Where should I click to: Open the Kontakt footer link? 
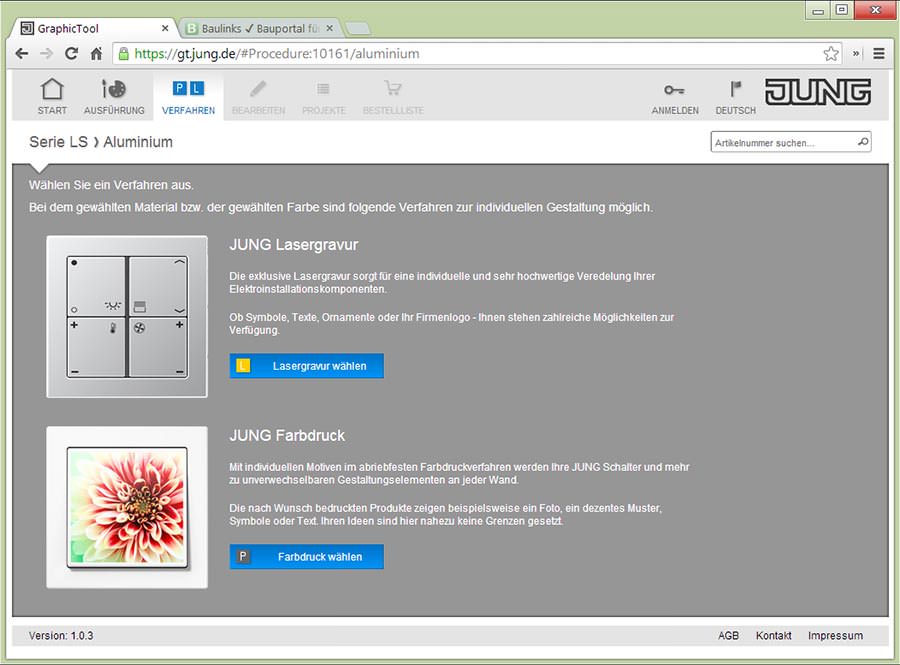[773, 636]
